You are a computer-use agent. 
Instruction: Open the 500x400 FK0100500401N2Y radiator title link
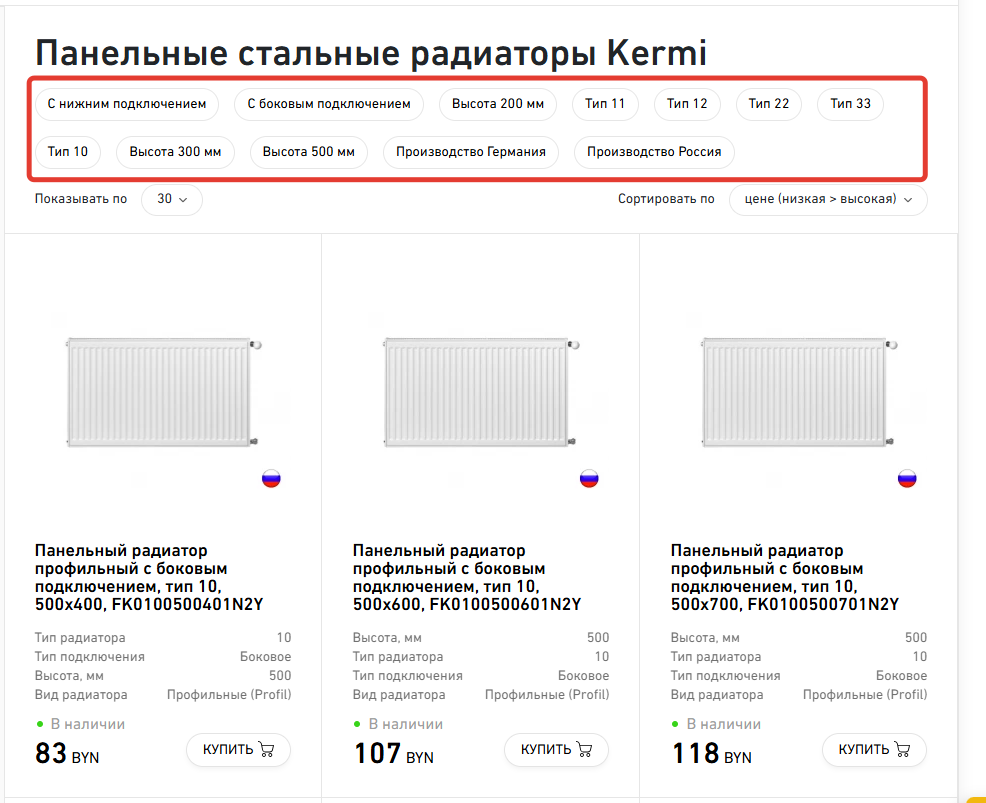click(x=149, y=578)
